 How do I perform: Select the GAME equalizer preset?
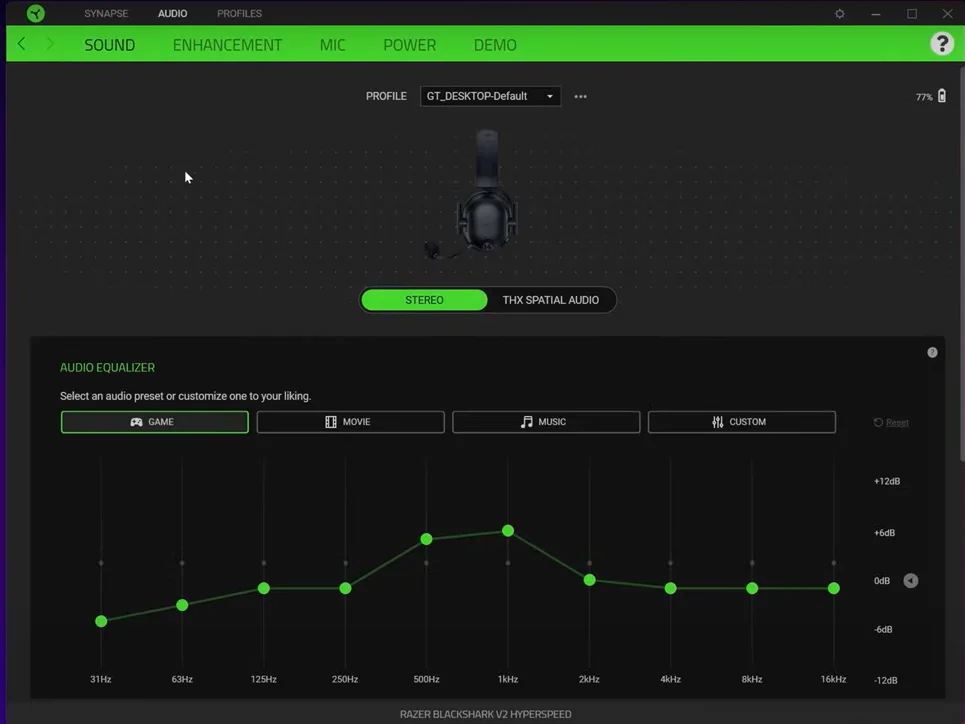click(x=154, y=422)
